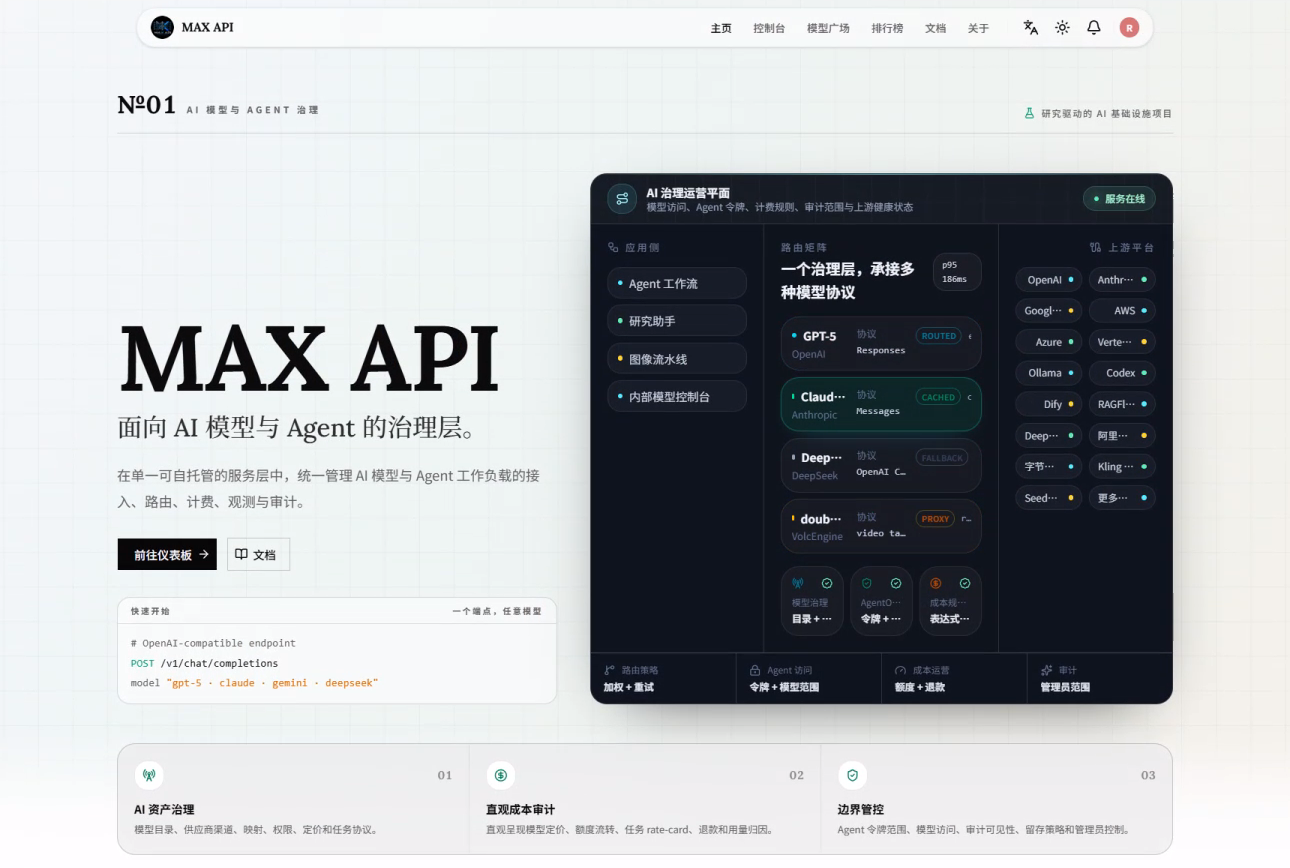Viewport: 1290px width, 868px height.
Task: Select the RAGFl… upstream chip
Action: coord(1122,405)
